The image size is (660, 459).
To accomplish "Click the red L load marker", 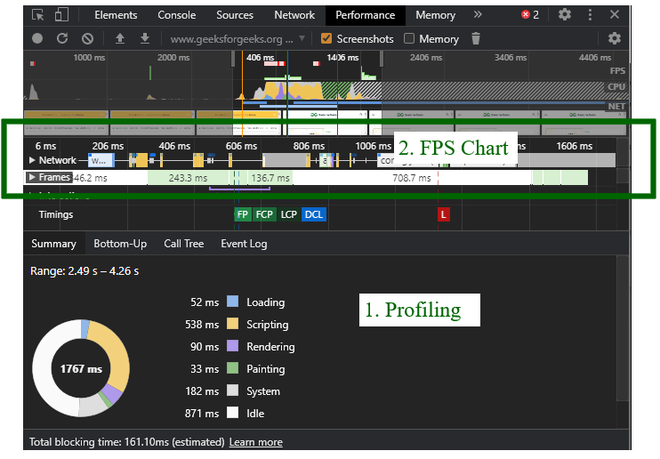I will coord(443,215).
